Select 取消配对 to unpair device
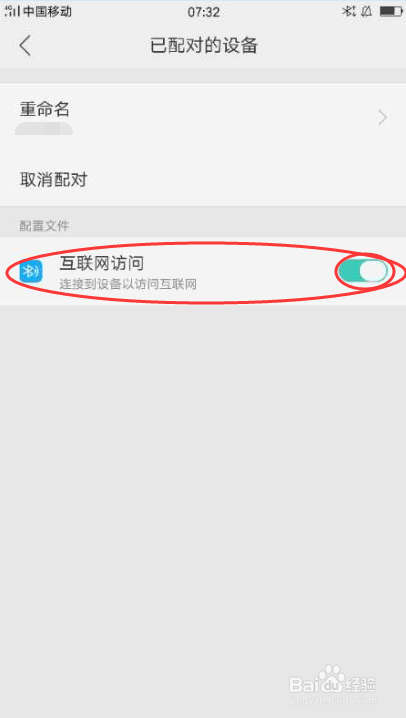The width and height of the screenshot is (406, 718). coord(203,180)
